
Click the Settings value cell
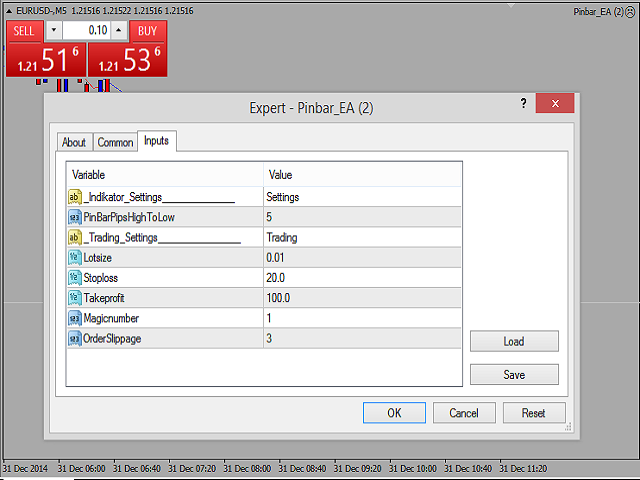point(362,197)
